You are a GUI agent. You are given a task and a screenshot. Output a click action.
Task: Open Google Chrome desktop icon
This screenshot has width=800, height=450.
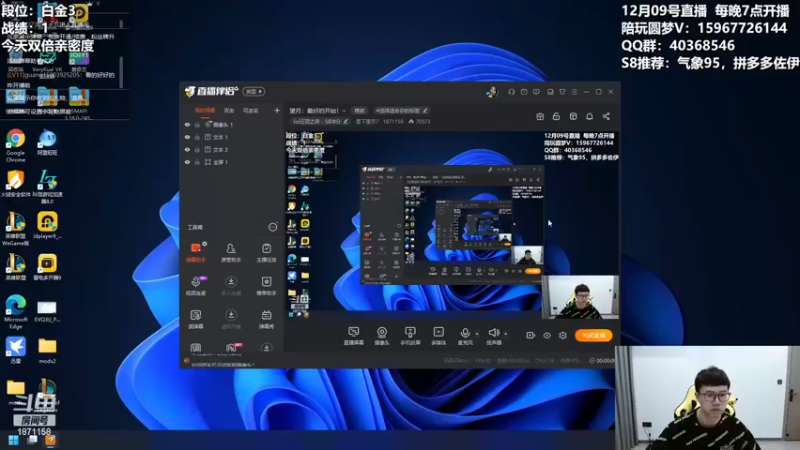click(x=16, y=145)
